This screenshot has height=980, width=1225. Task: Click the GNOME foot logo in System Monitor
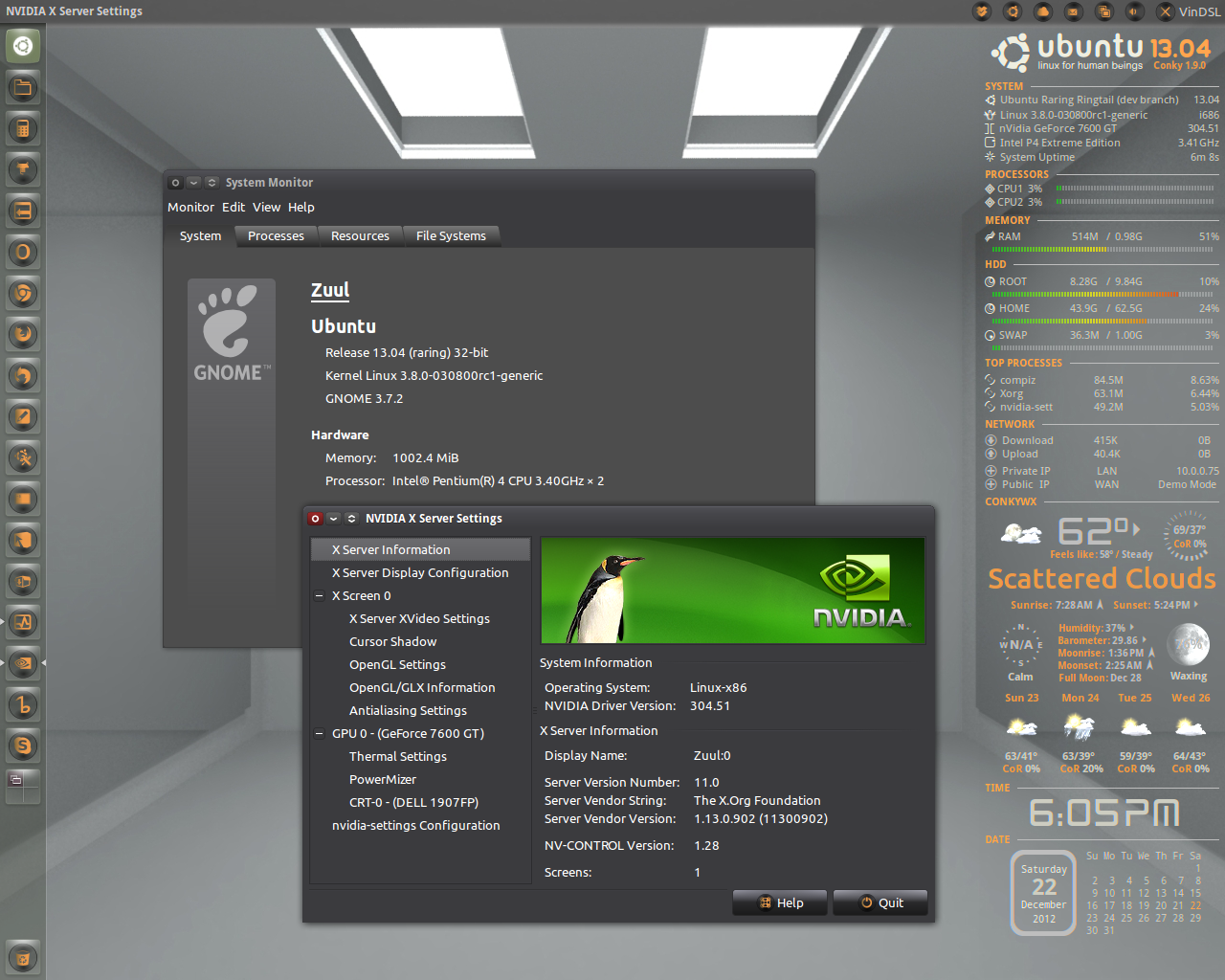(232, 333)
